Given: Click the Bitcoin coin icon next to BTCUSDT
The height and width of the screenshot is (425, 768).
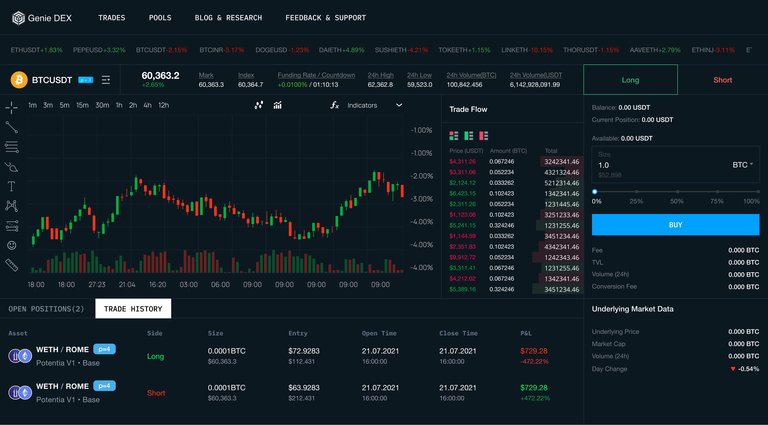Looking at the screenshot, I should tap(19, 80).
